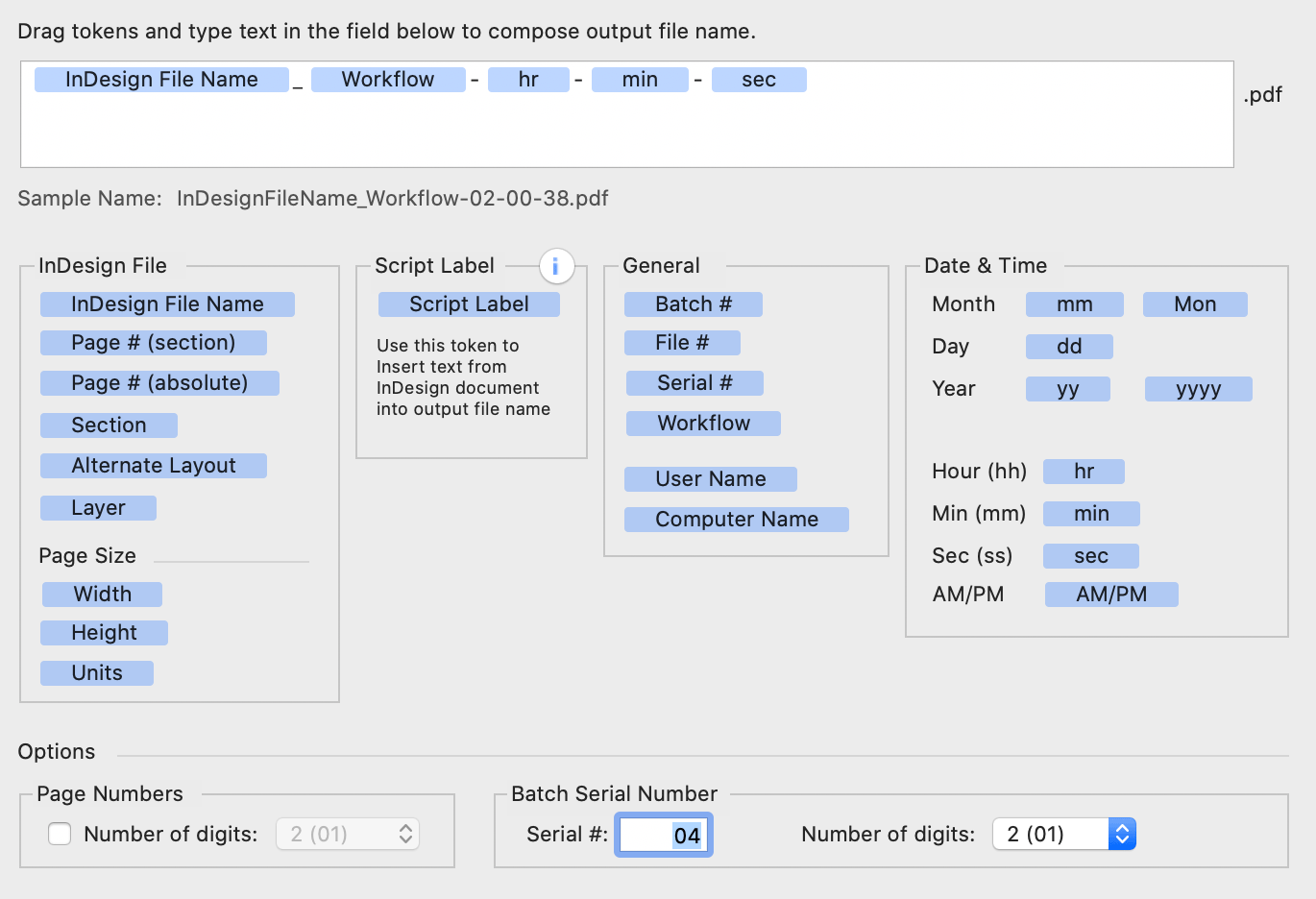Screen dimensions: 1316x899
Task: Select the Layer token
Action: [98, 507]
